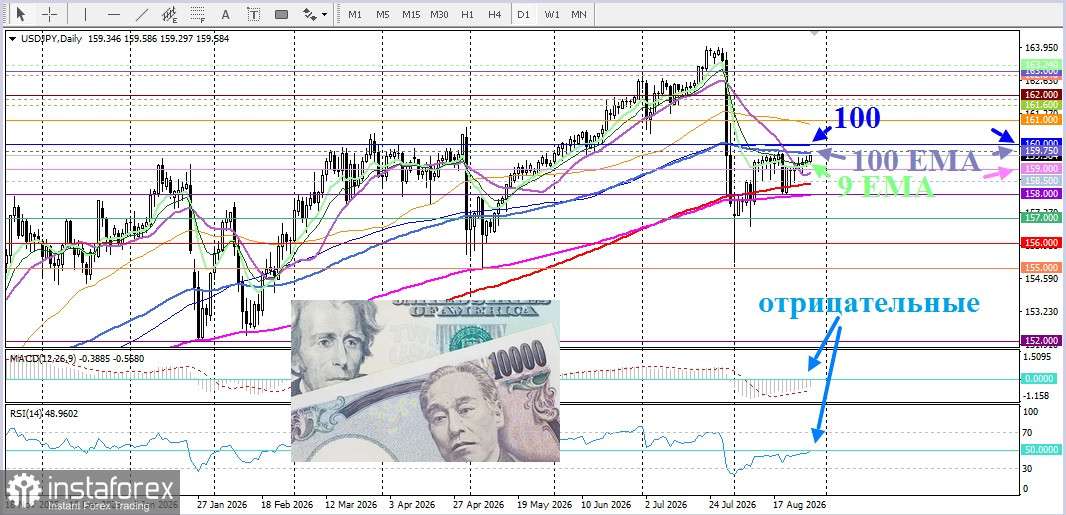This screenshot has height=515, width=1066.
Task: Click the 156.000 red price label
Action: pos(1041,243)
